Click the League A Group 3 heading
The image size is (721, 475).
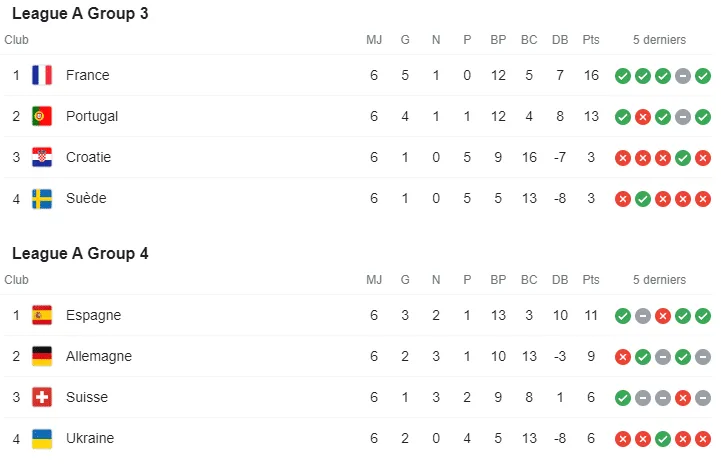click(x=81, y=14)
